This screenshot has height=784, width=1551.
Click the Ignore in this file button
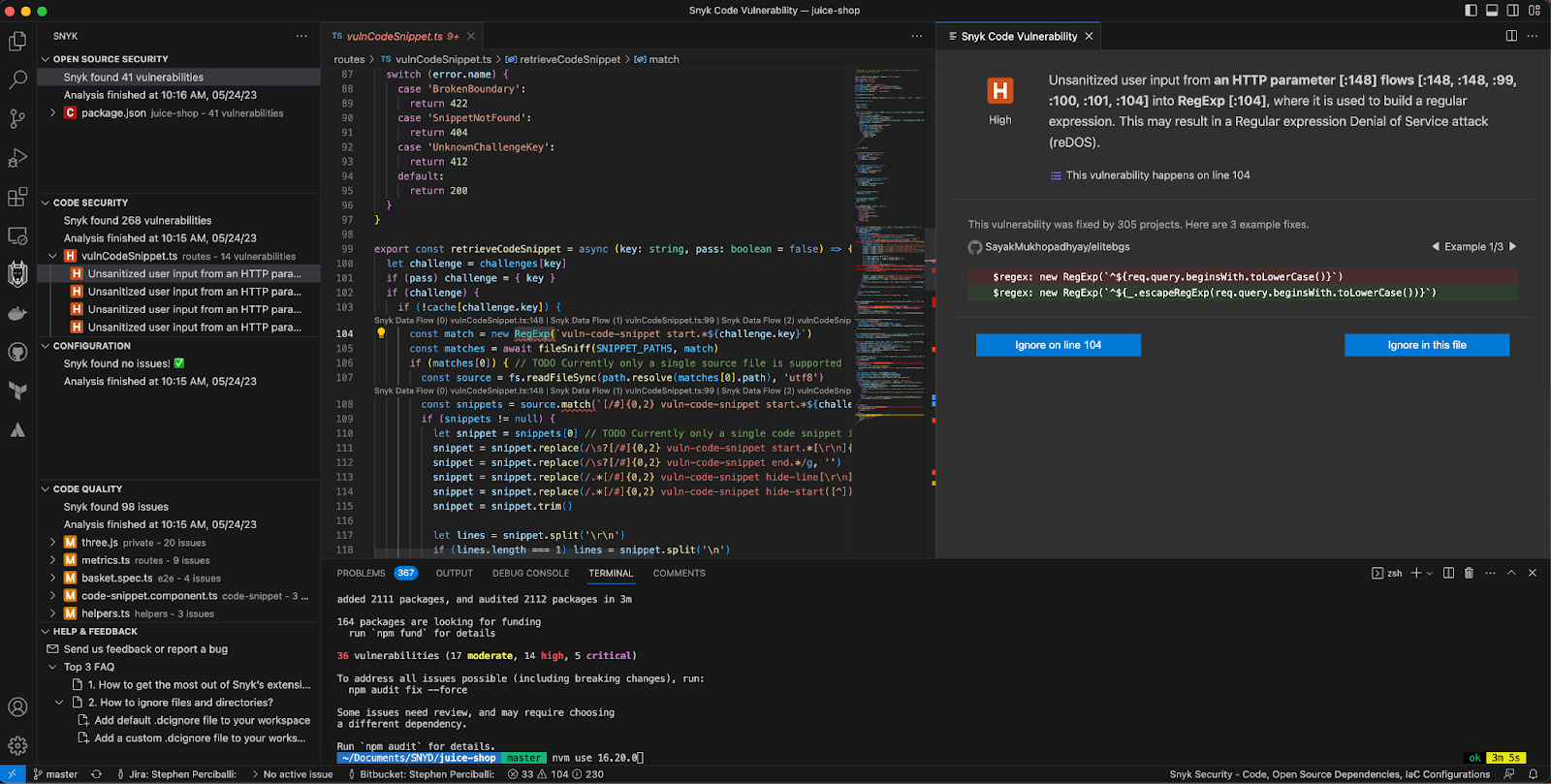[x=1426, y=345]
